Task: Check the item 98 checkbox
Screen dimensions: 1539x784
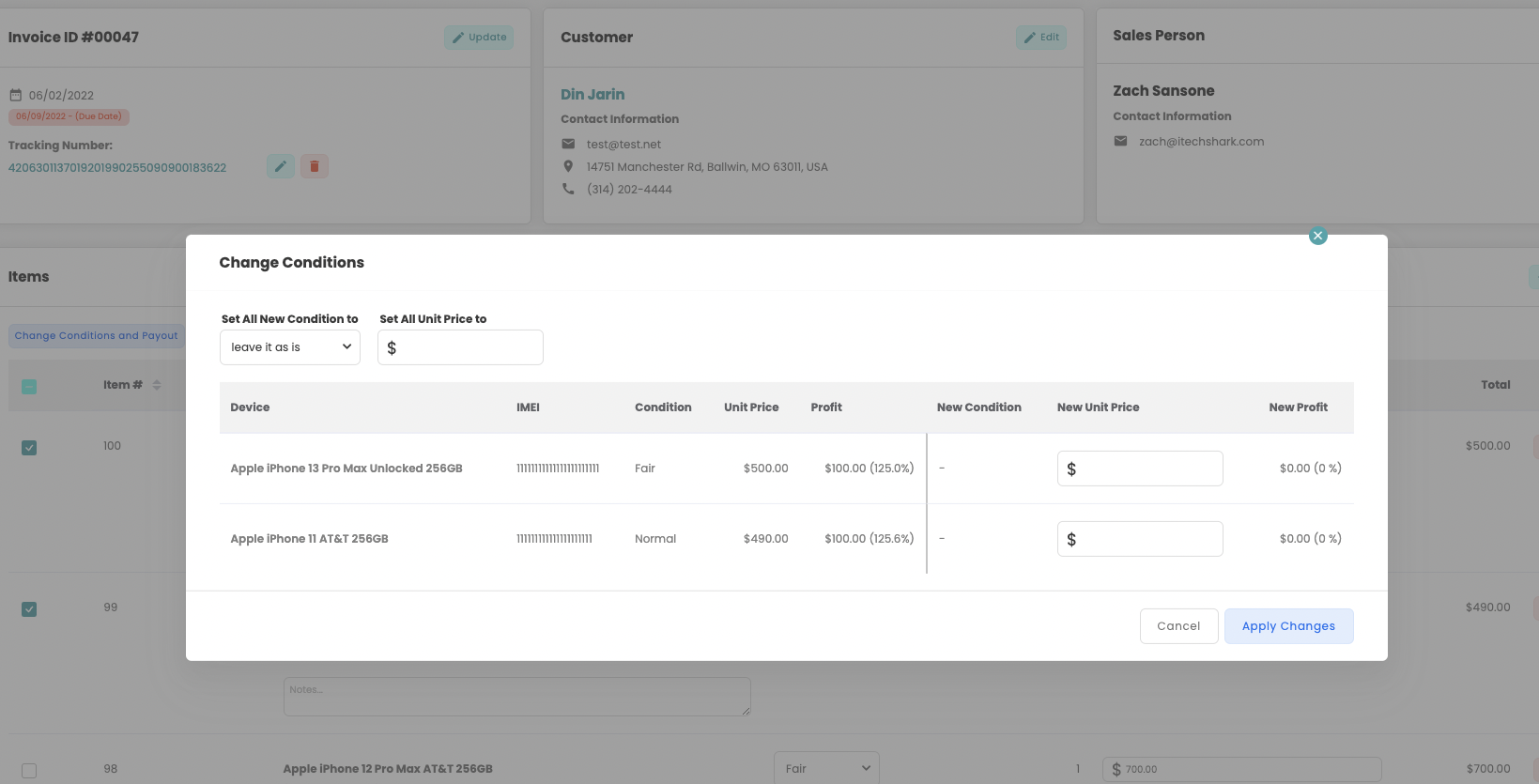Action: coord(29,771)
